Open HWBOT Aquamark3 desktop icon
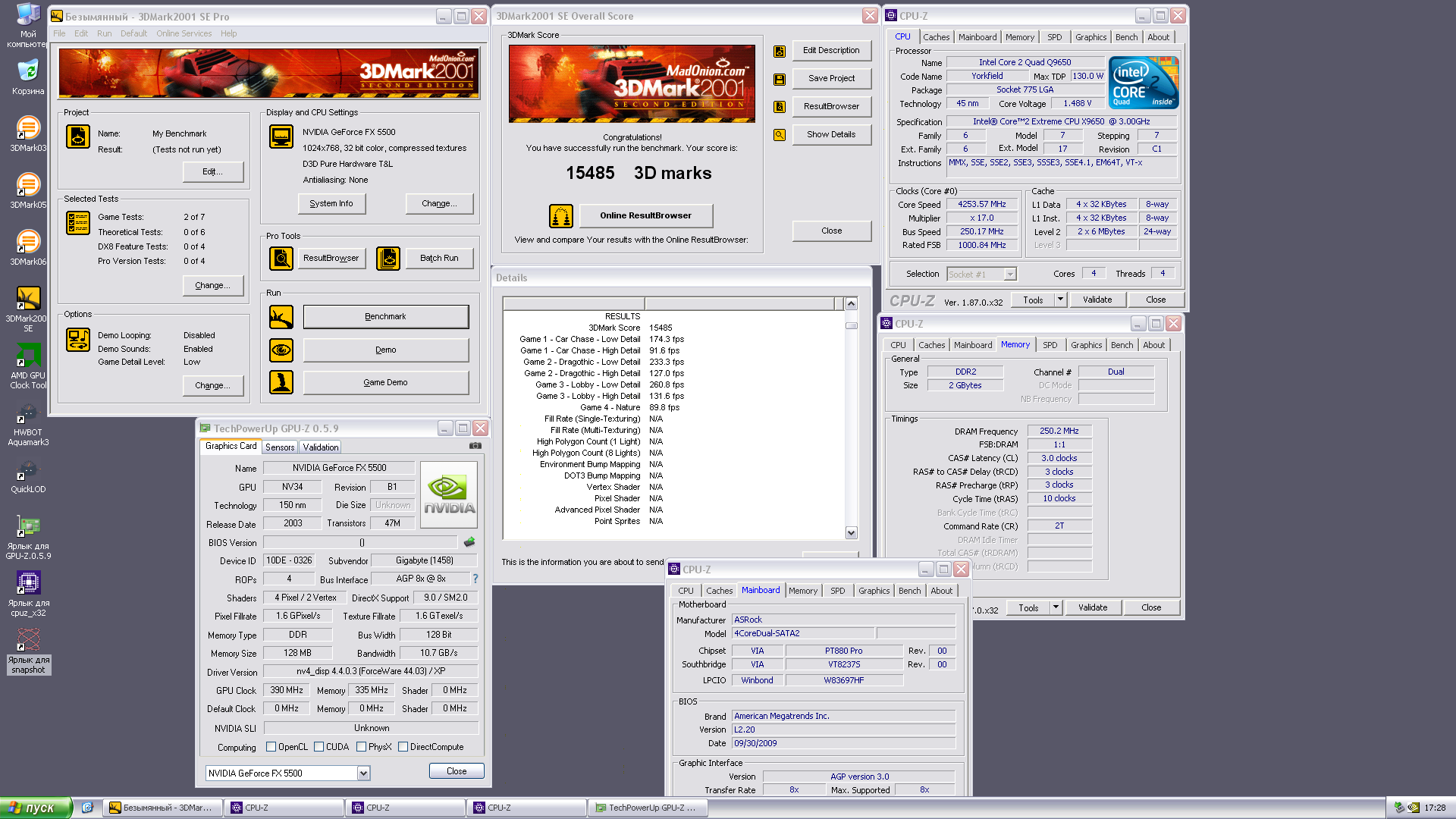This screenshot has height=819, width=1456. pyautogui.click(x=28, y=423)
